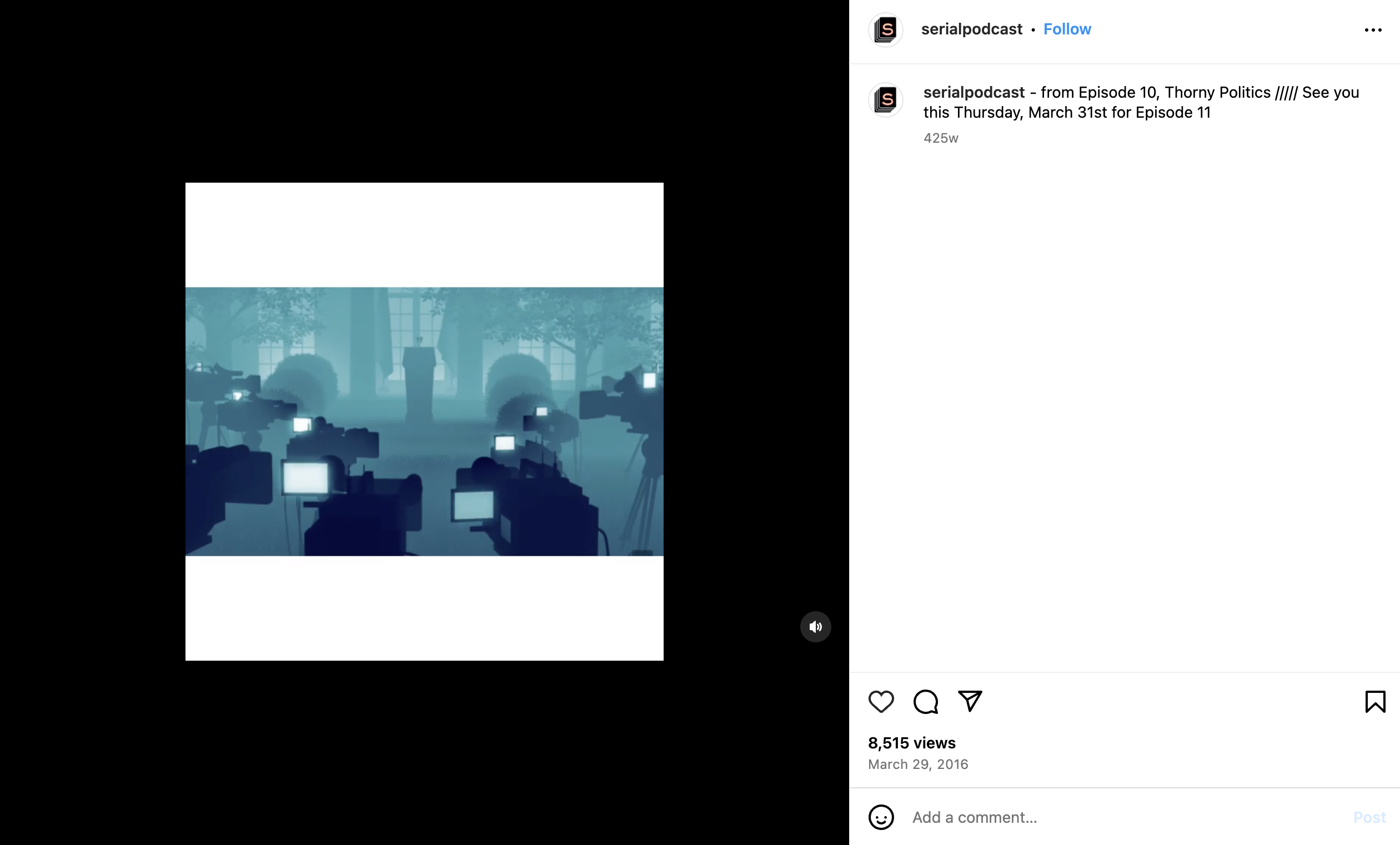Click the comment bubble icon
The width and height of the screenshot is (1400, 845).
tap(925, 701)
